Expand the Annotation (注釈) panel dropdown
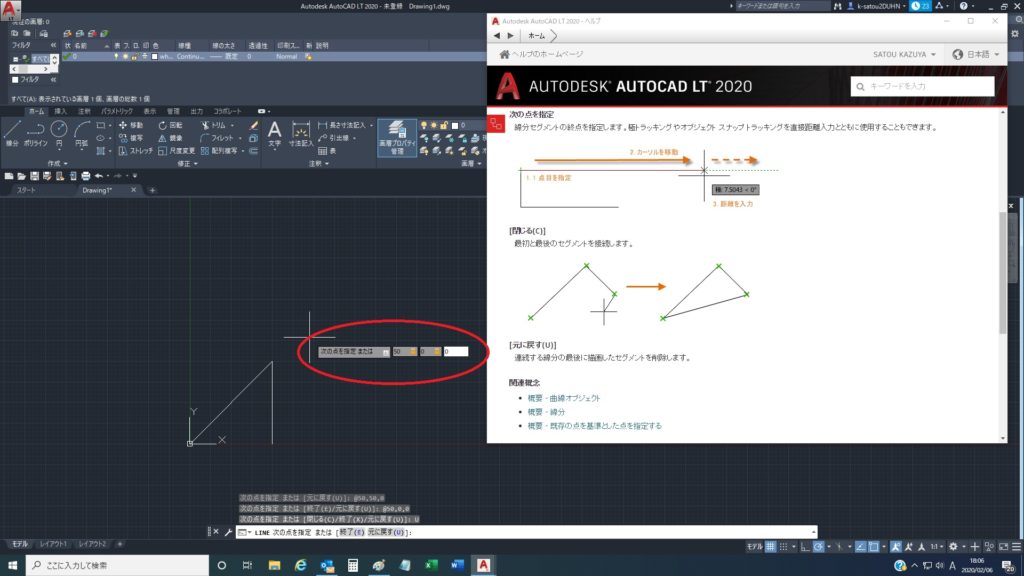Screen dimensions: 1024x576 click(318, 163)
